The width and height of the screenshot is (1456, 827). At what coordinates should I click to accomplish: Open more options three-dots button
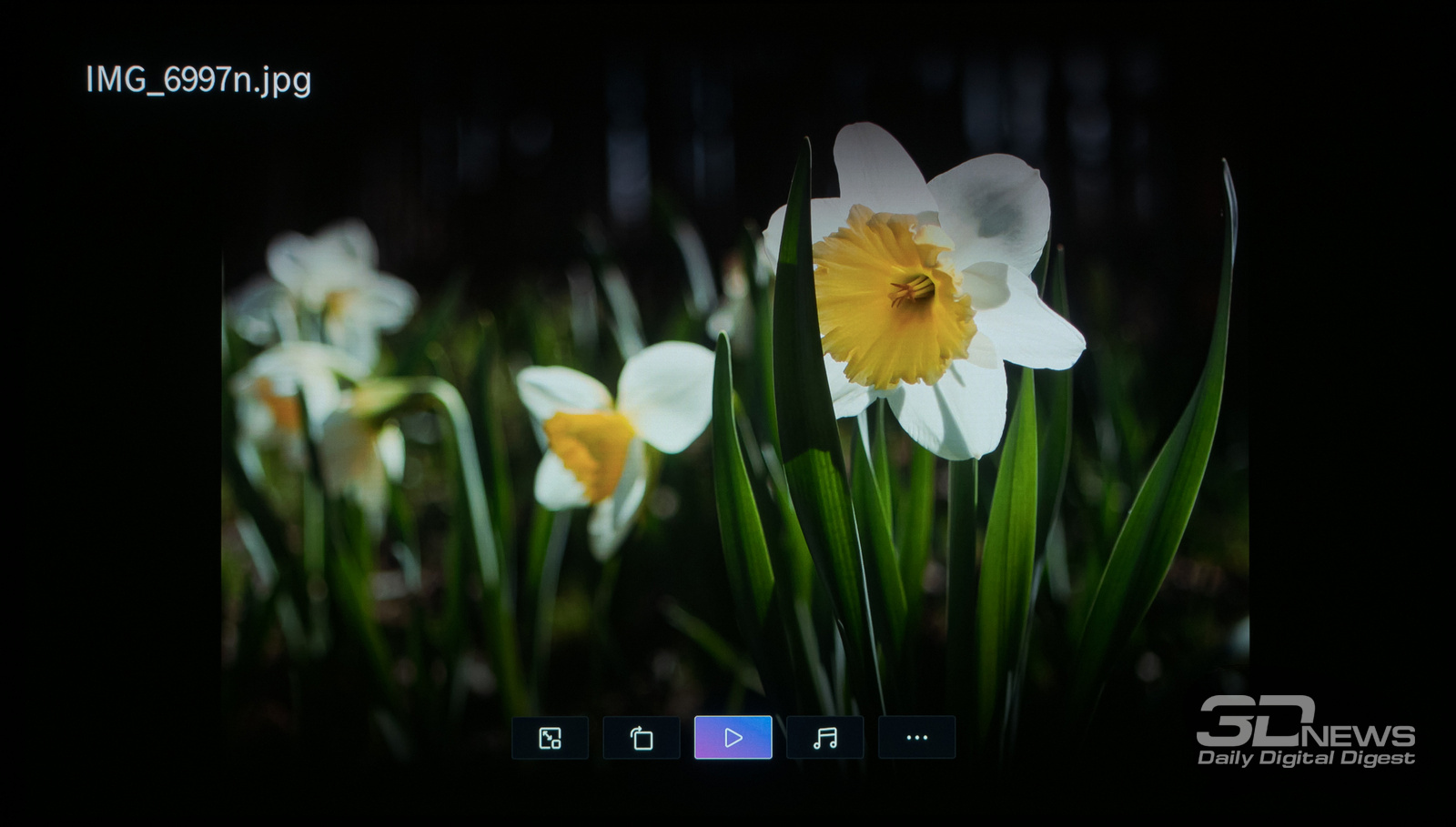click(x=917, y=737)
